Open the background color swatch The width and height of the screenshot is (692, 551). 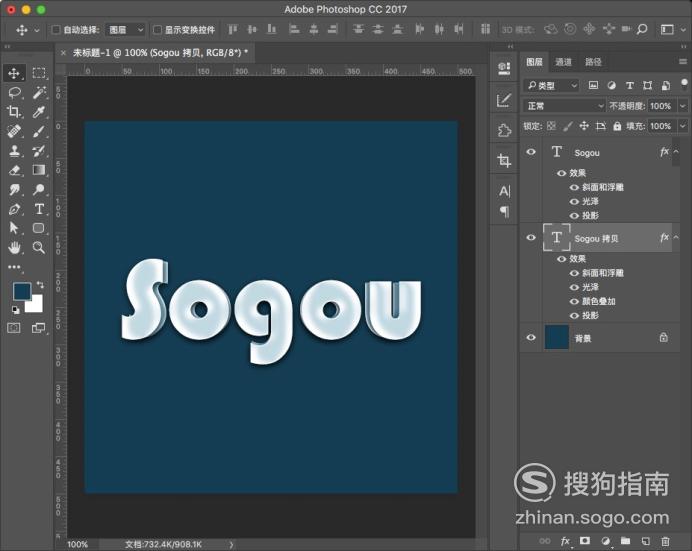click(x=36, y=306)
